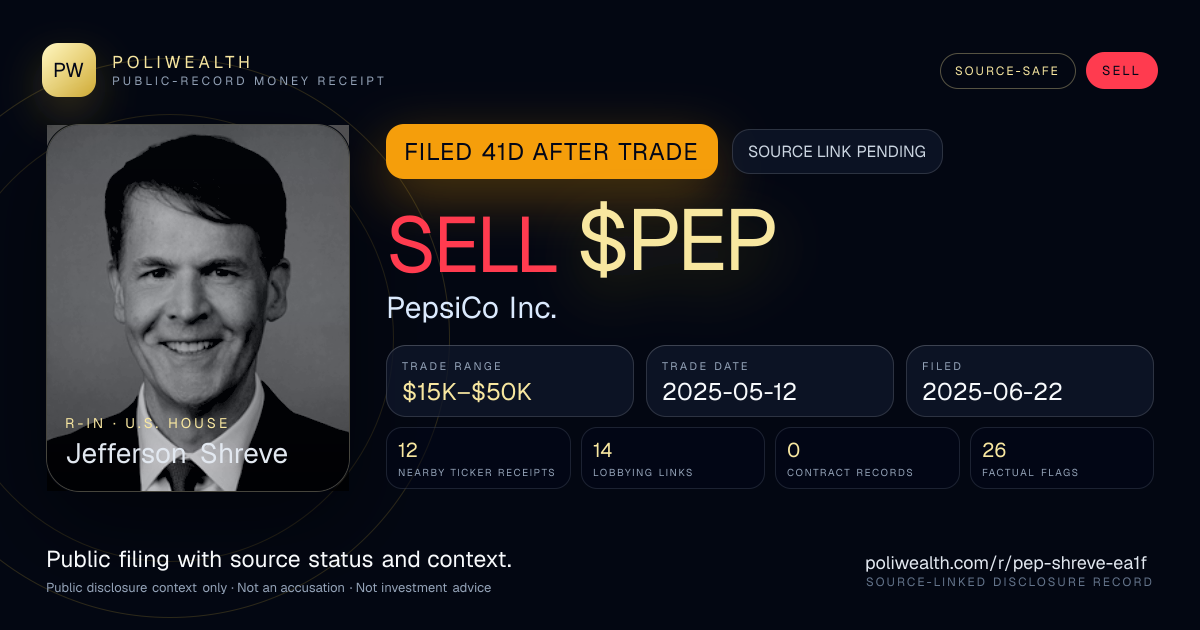The width and height of the screenshot is (1200, 630).
Task: Open the 0 Contract Records tile
Action: tap(867, 458)
